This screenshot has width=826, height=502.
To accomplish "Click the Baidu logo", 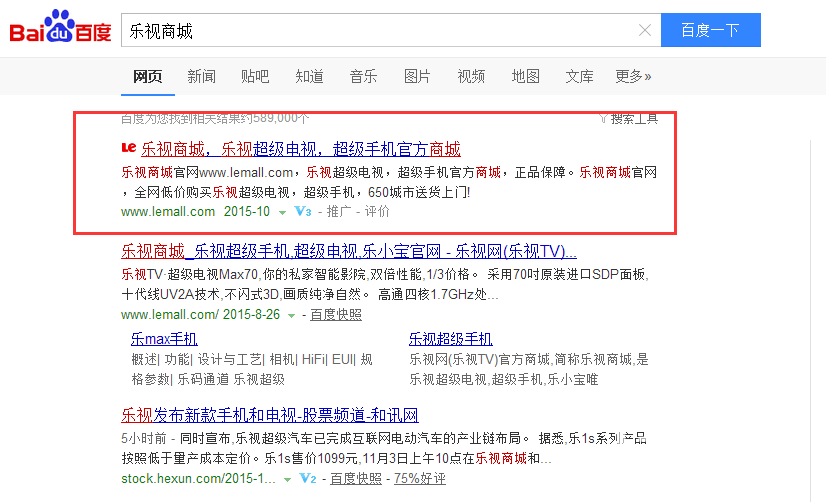I will (x=60, y=31).
